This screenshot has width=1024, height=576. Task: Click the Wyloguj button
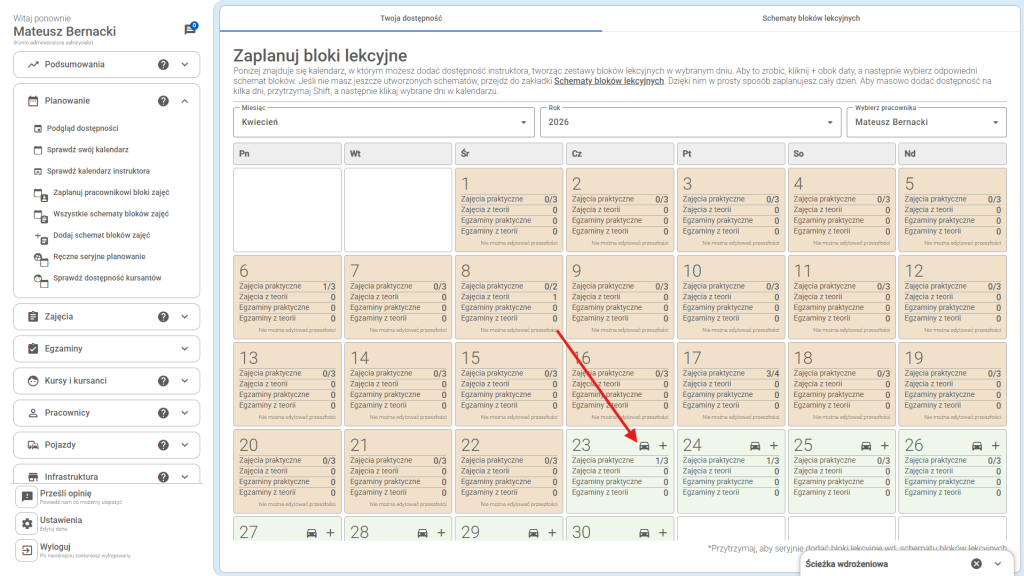tap(54, 548)
